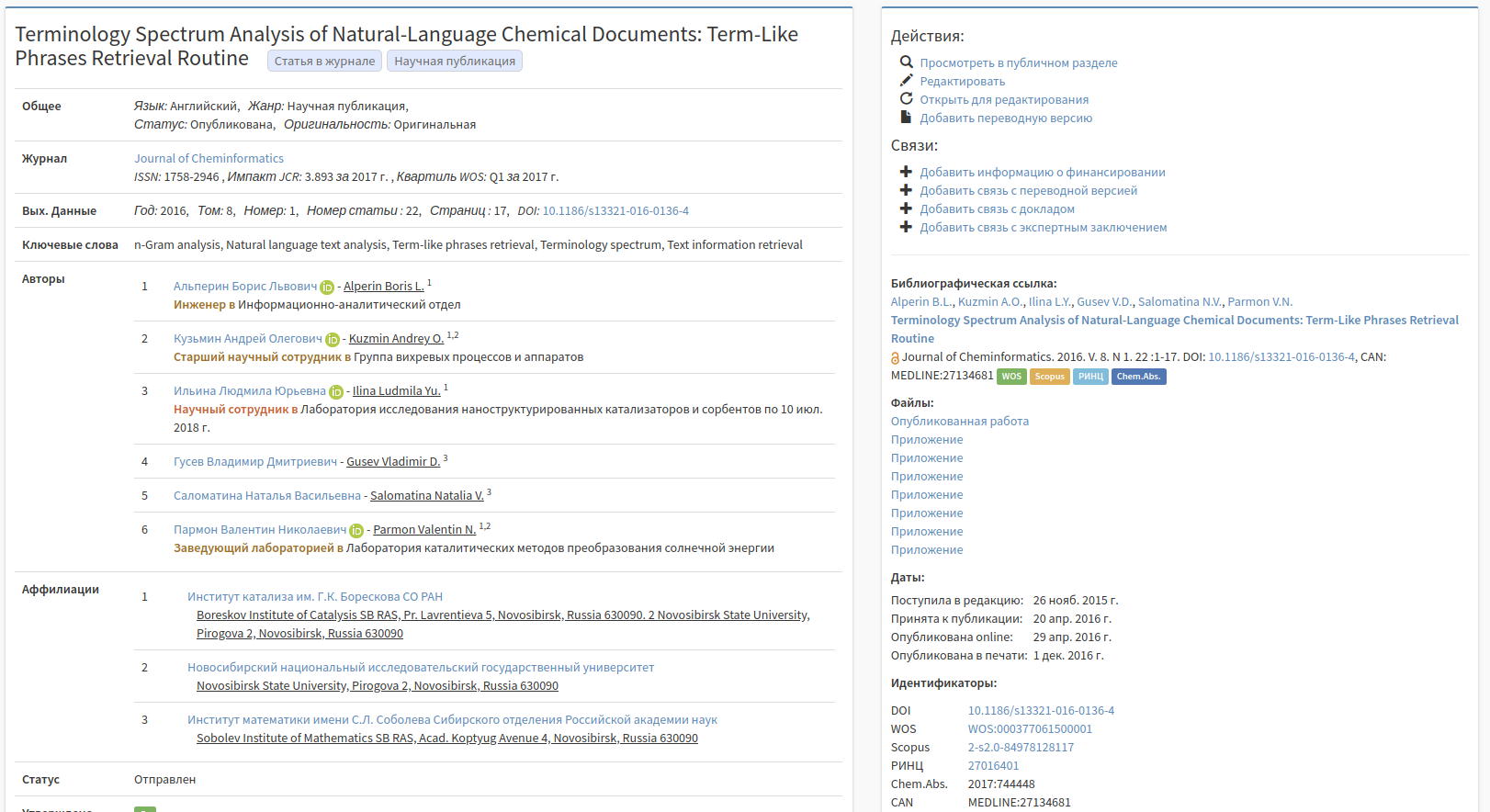Click the file icon to add translated version
Viewport: 1490px width, 812px height.
[906, 118]
